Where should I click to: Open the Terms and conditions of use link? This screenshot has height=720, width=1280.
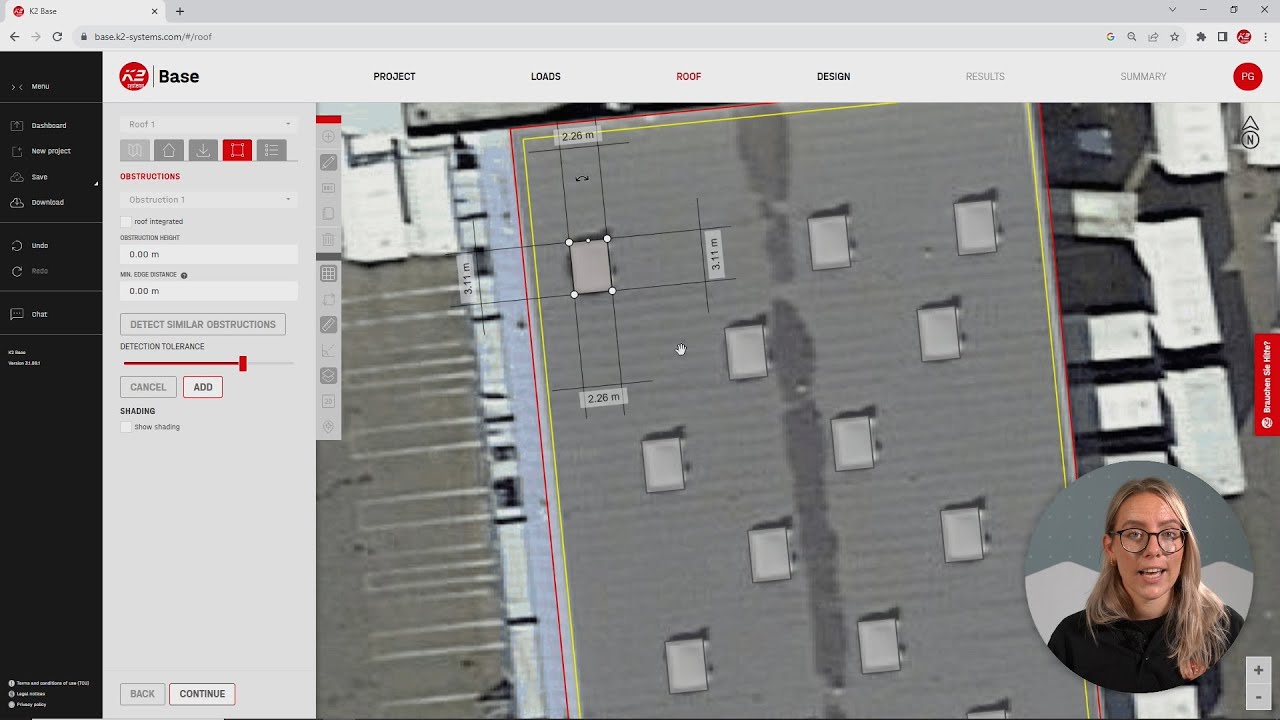tap(49, 683)
